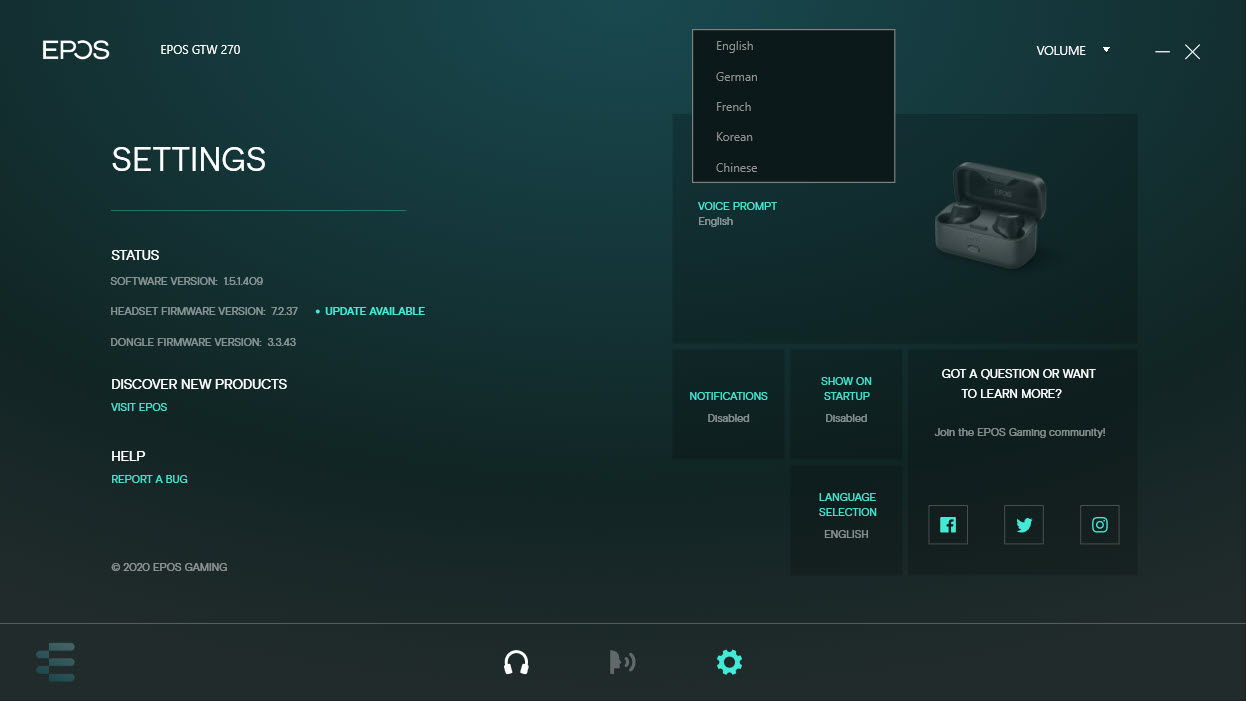
Task: Open the EPOS Twitter page
Action: pos(1024,525)
